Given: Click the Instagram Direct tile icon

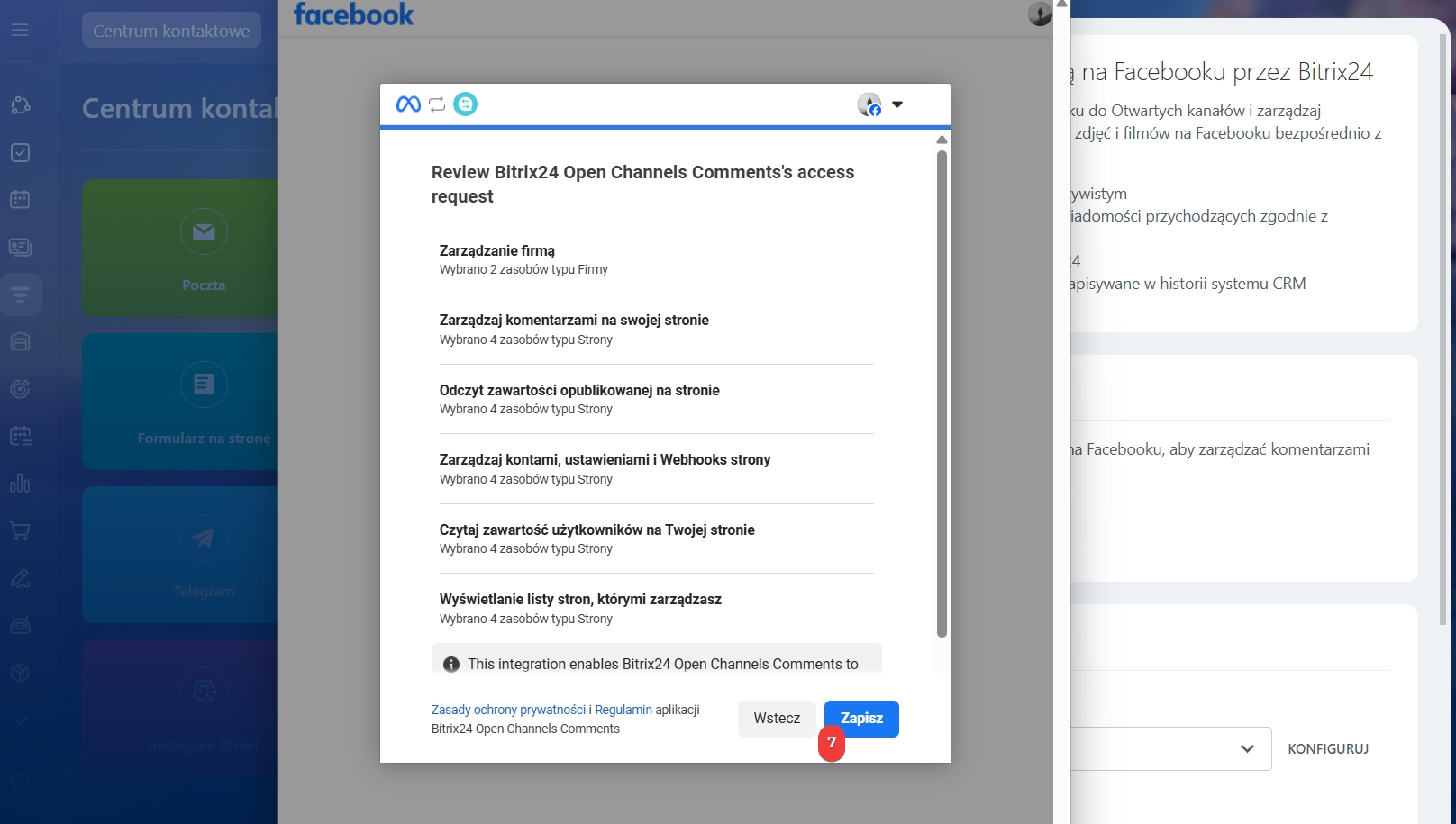Looking at the screenshot, I should point(204,691).
